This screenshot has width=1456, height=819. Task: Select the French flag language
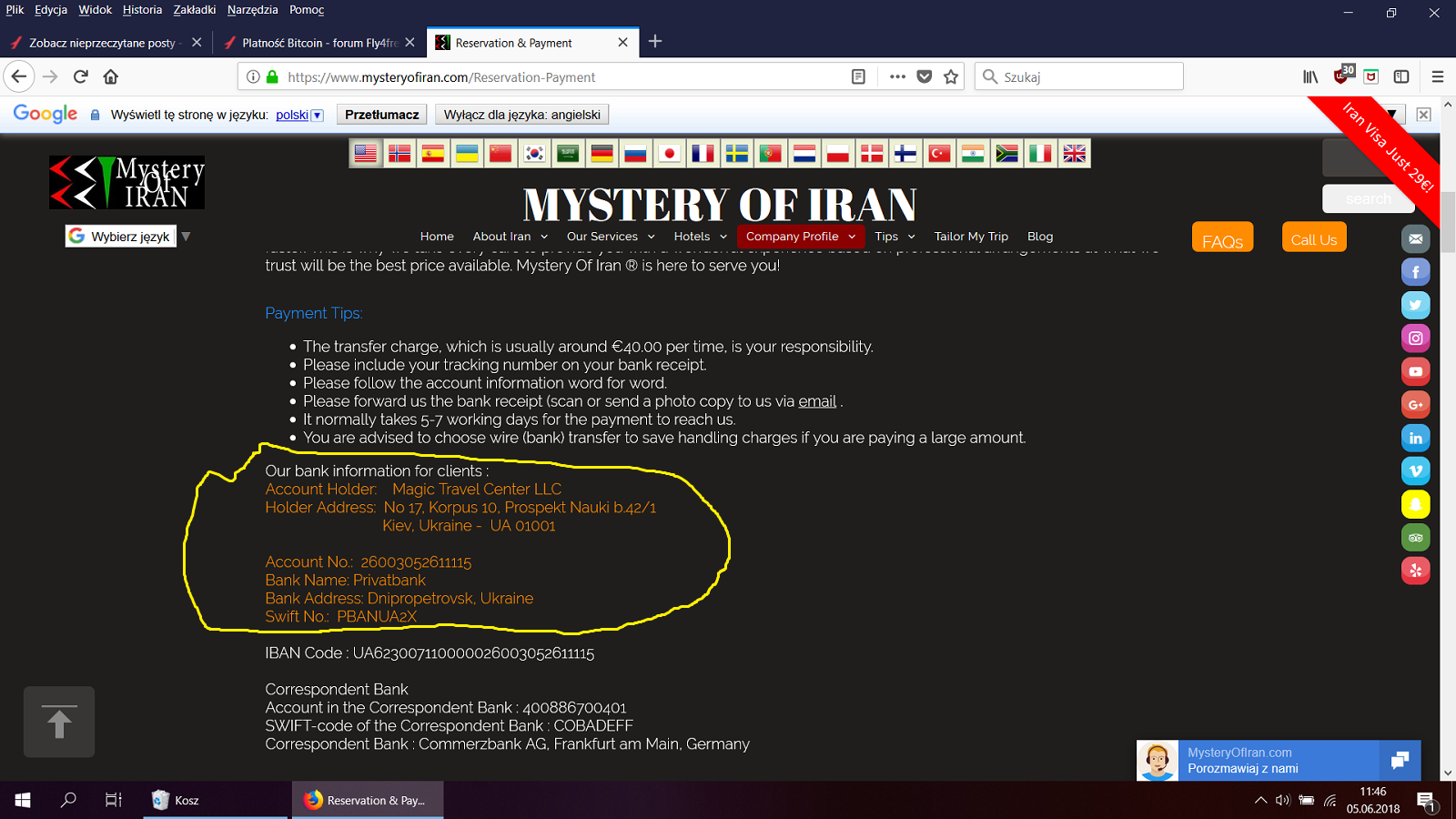click(703, 154)
